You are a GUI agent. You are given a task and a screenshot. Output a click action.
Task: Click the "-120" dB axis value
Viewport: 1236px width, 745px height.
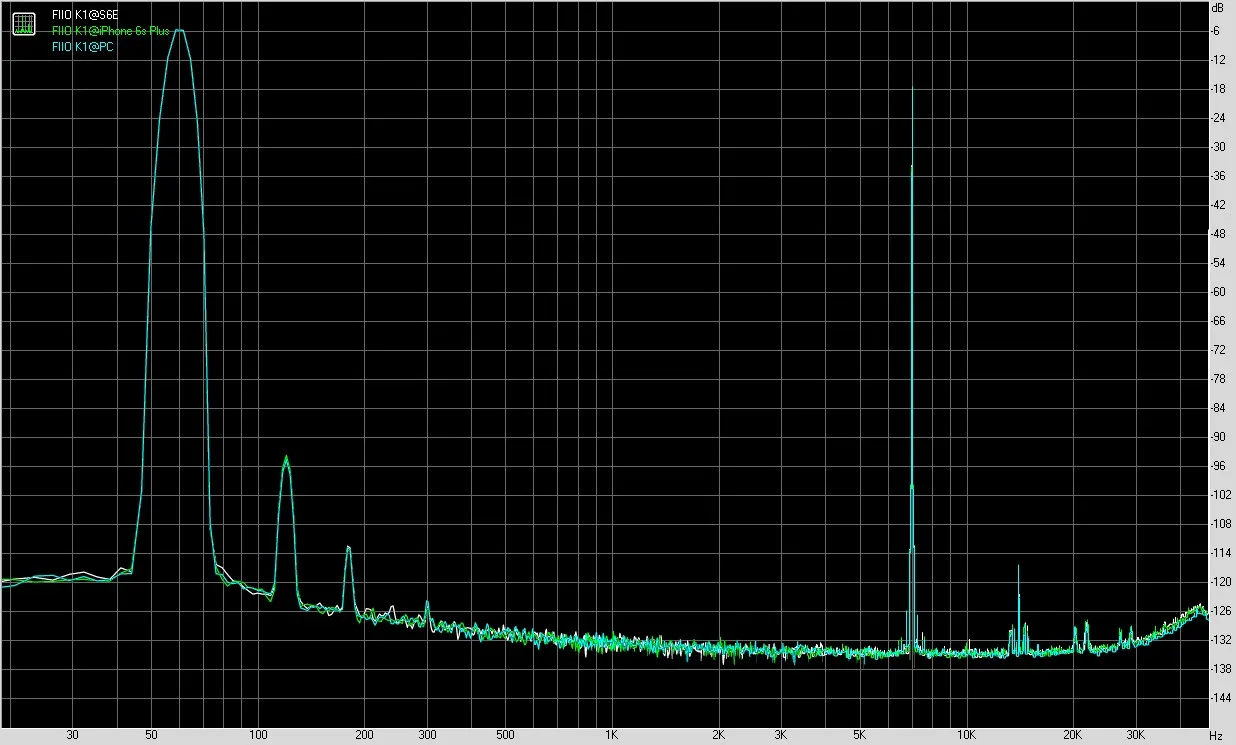click(1222, 582)
